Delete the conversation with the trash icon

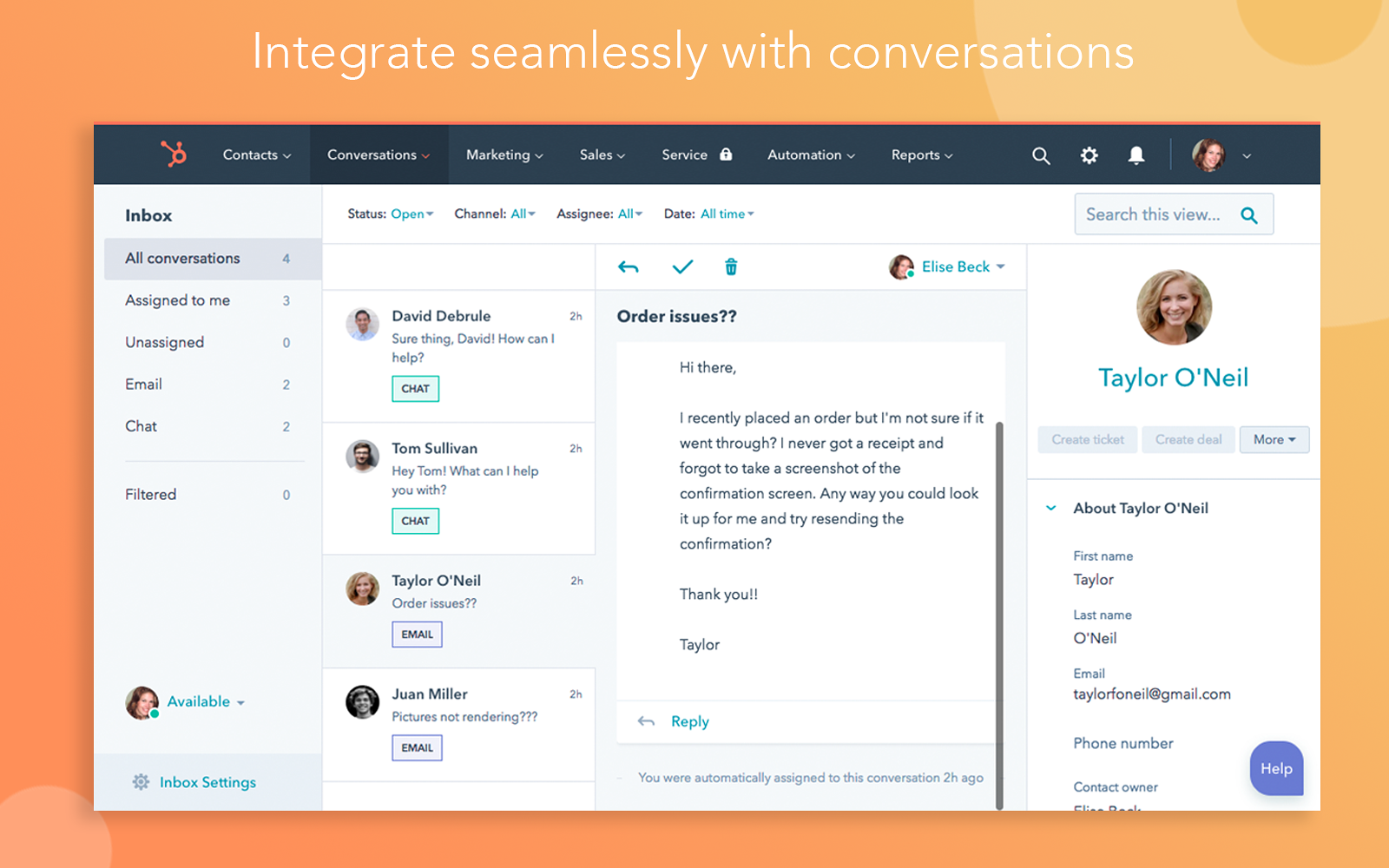(x=731, y=266)
